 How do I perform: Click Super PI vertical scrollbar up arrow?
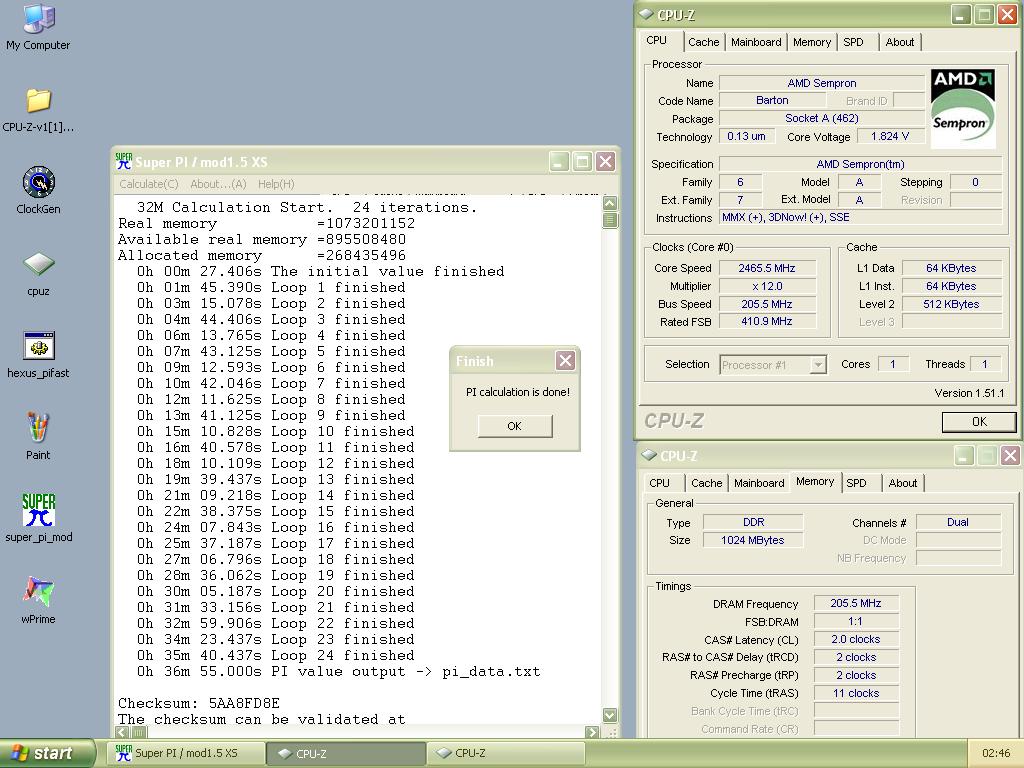tap(610, 203)
